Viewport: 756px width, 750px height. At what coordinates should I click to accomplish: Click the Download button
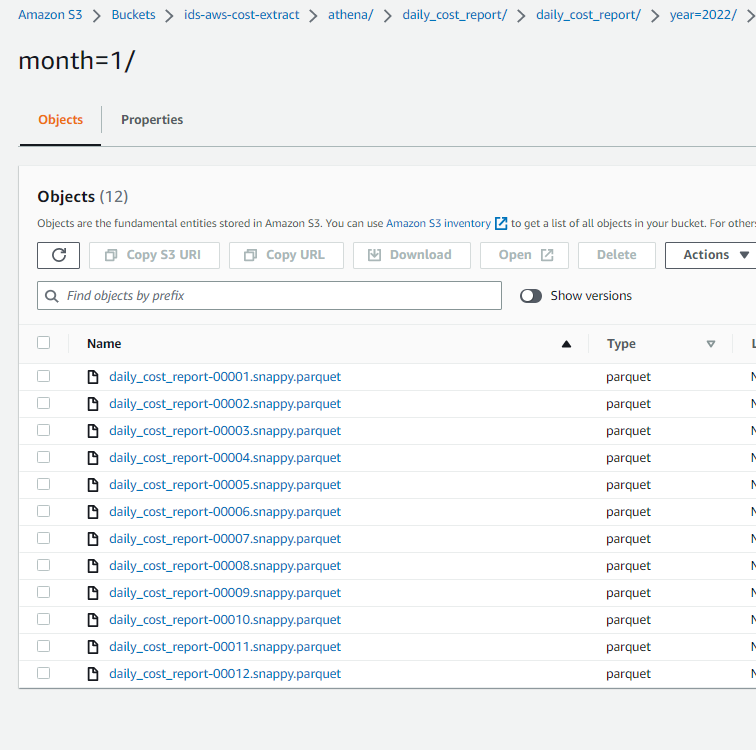pyautogui.click(x=412, y=255)
